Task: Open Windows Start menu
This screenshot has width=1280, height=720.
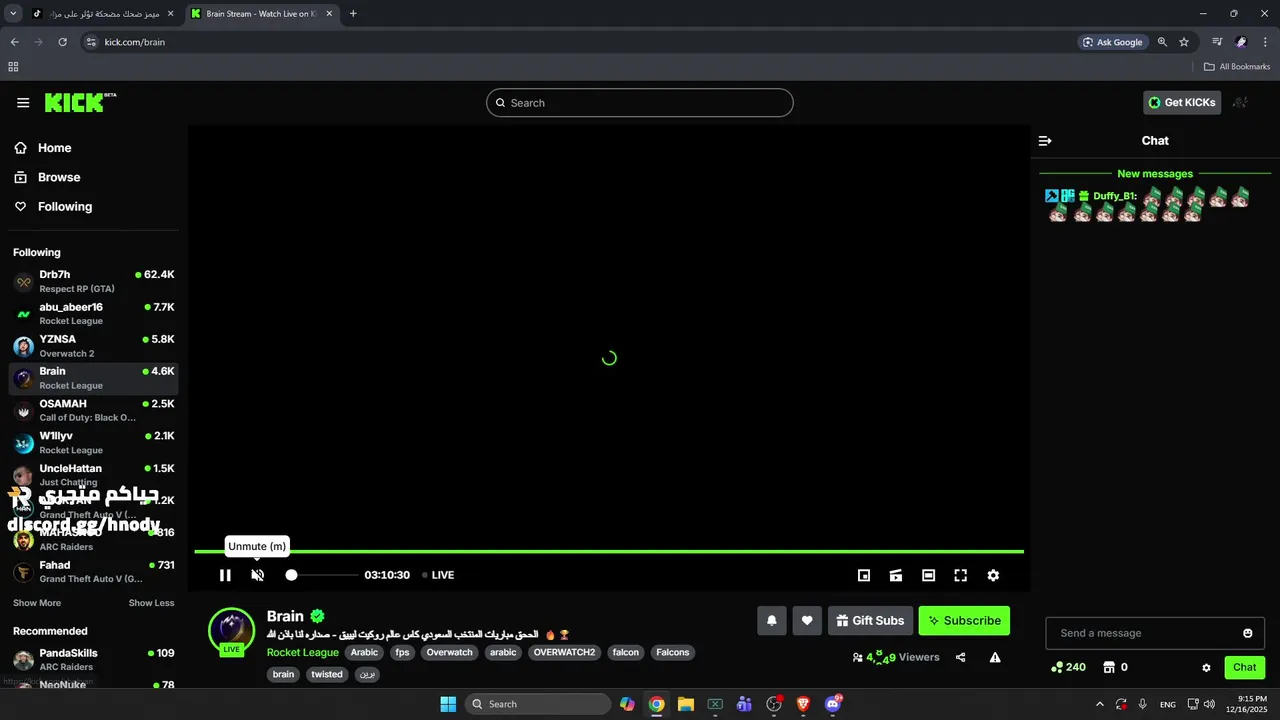Action: pos(448,704)
